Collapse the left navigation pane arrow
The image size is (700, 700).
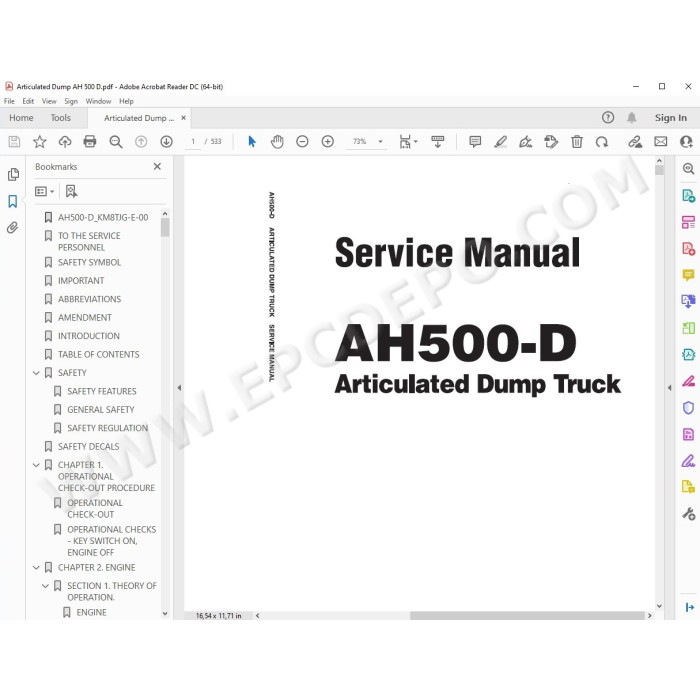click(179, 388)
